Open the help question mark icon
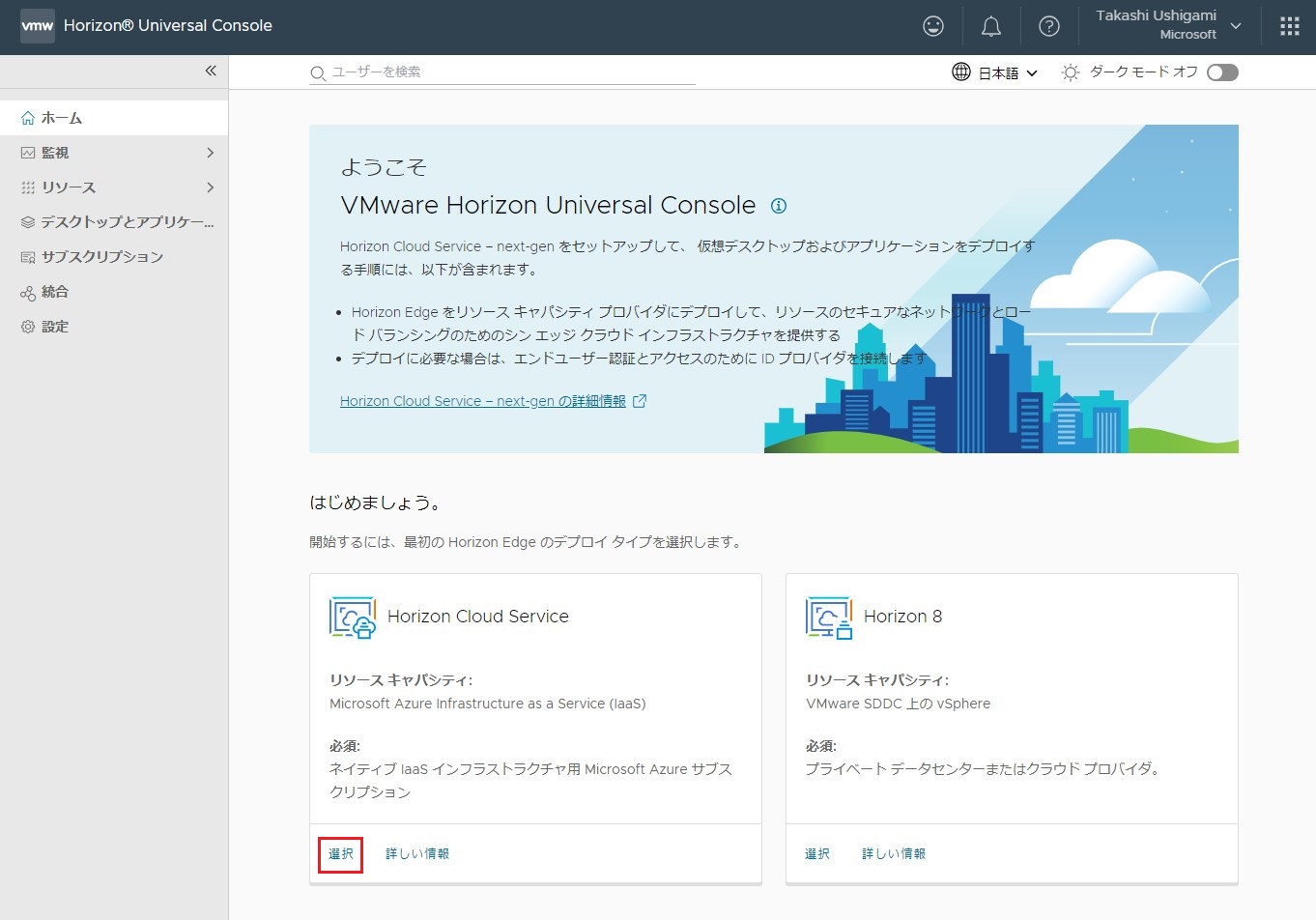 [x=1049, y=25]
